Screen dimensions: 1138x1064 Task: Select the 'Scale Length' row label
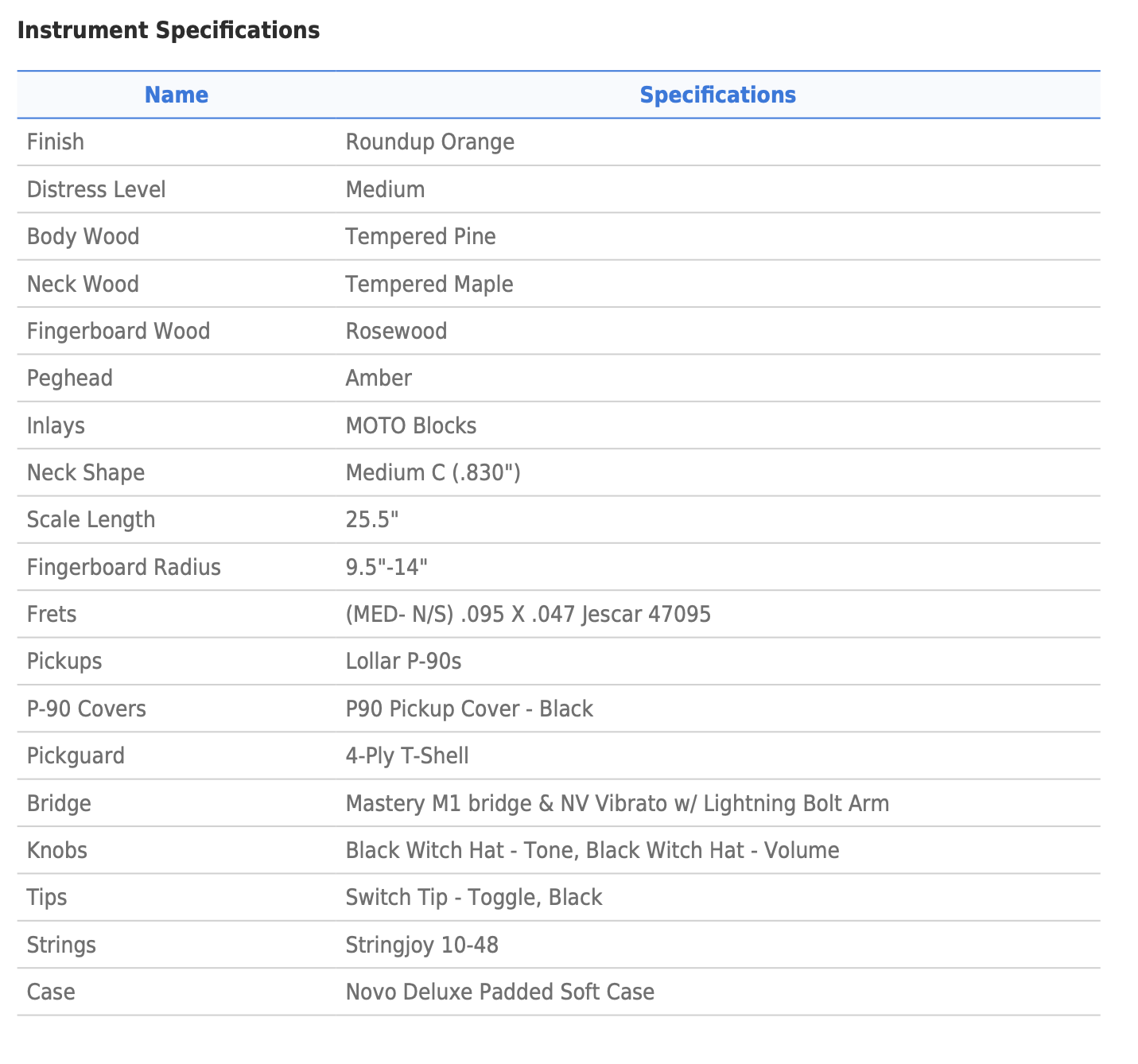(x=91, y=519)
